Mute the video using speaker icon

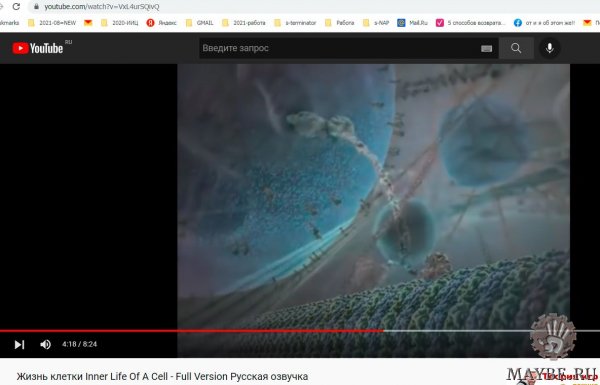click(45, 344)
